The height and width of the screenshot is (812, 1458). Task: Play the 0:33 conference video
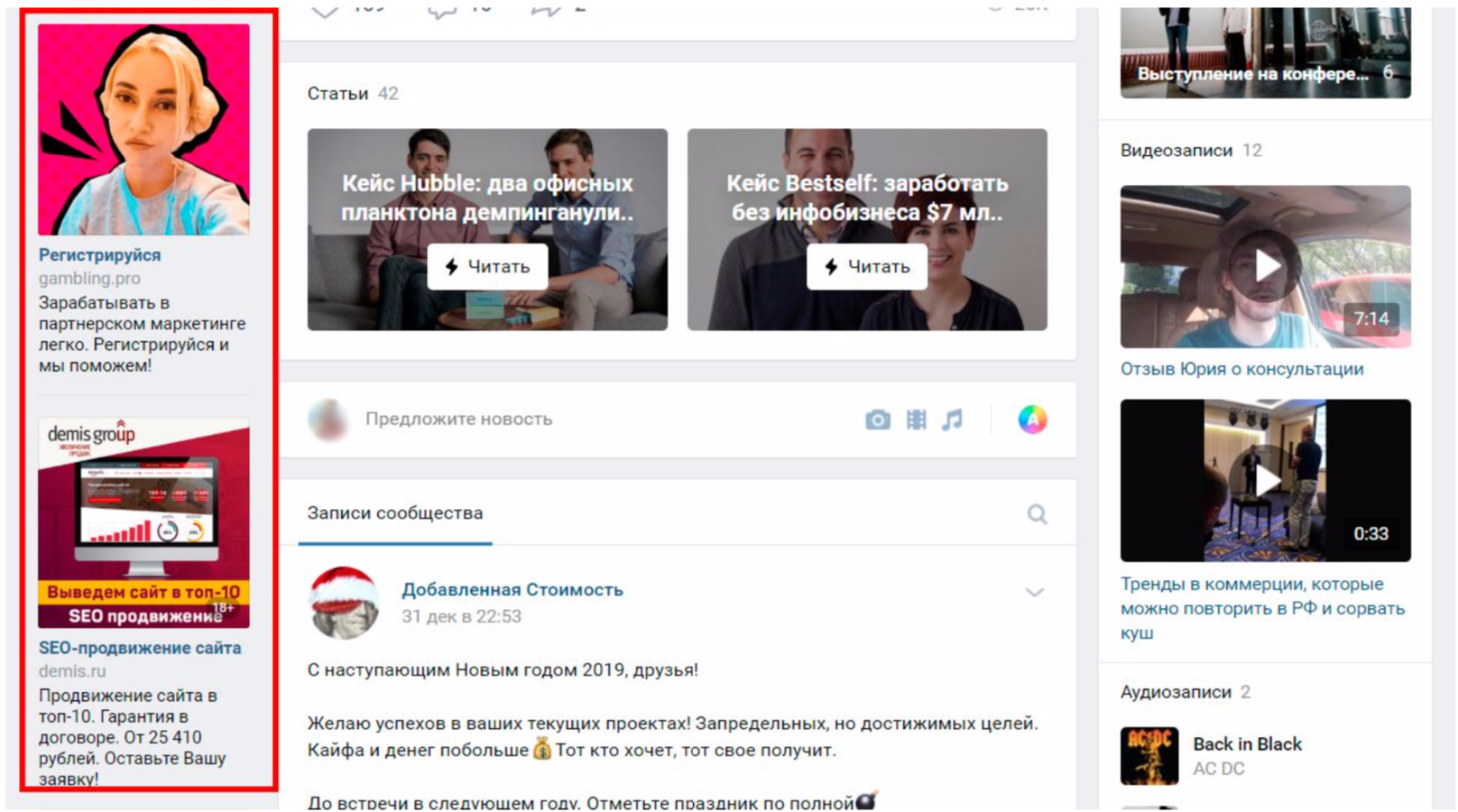1265,480
